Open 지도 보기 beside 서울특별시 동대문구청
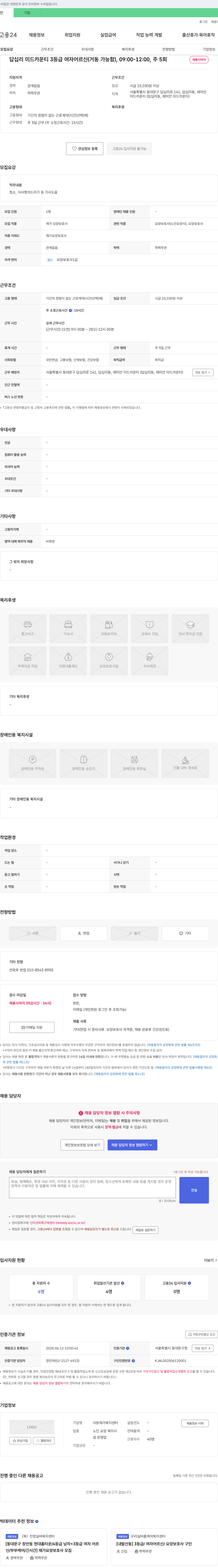The height and width of the screenshot is (1568, 218). pyautogui.click(x=203, y=1348)
